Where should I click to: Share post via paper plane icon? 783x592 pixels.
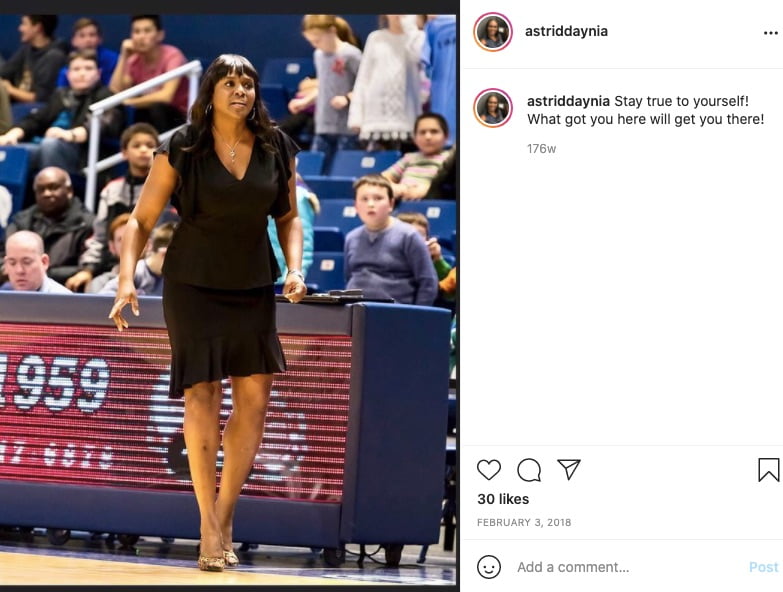point(569,469)
